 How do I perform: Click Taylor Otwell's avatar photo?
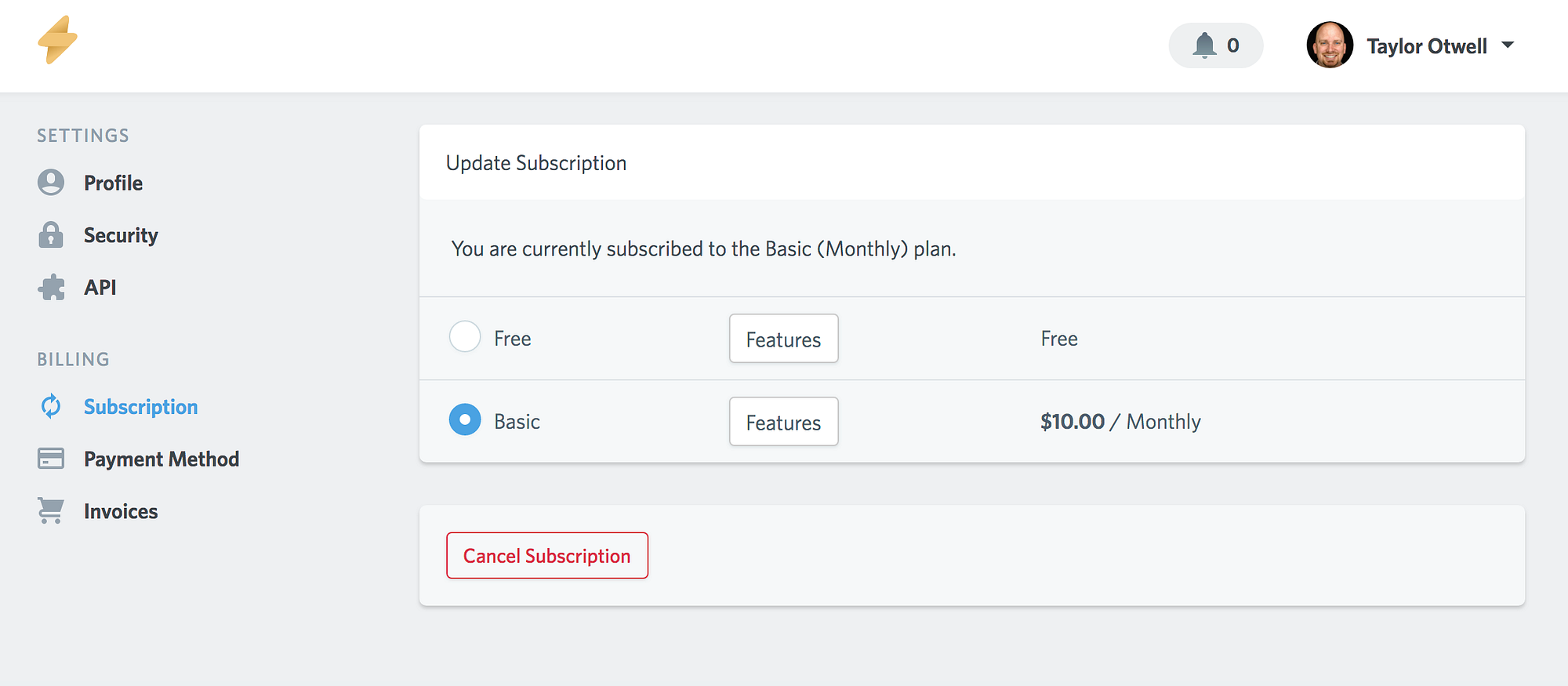1330,45
